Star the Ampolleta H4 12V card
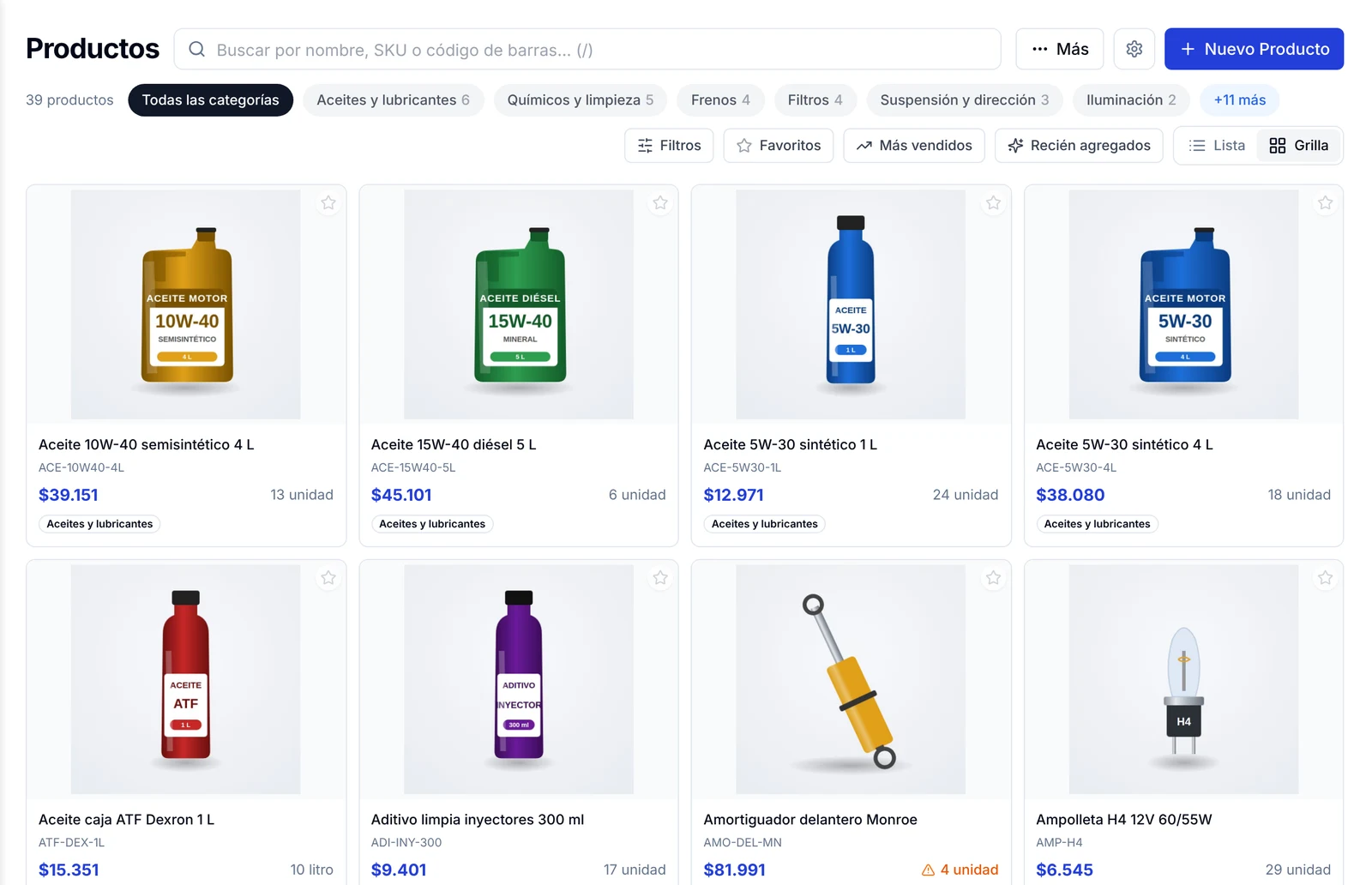The image size is (1372, 885). (1326, 578)
